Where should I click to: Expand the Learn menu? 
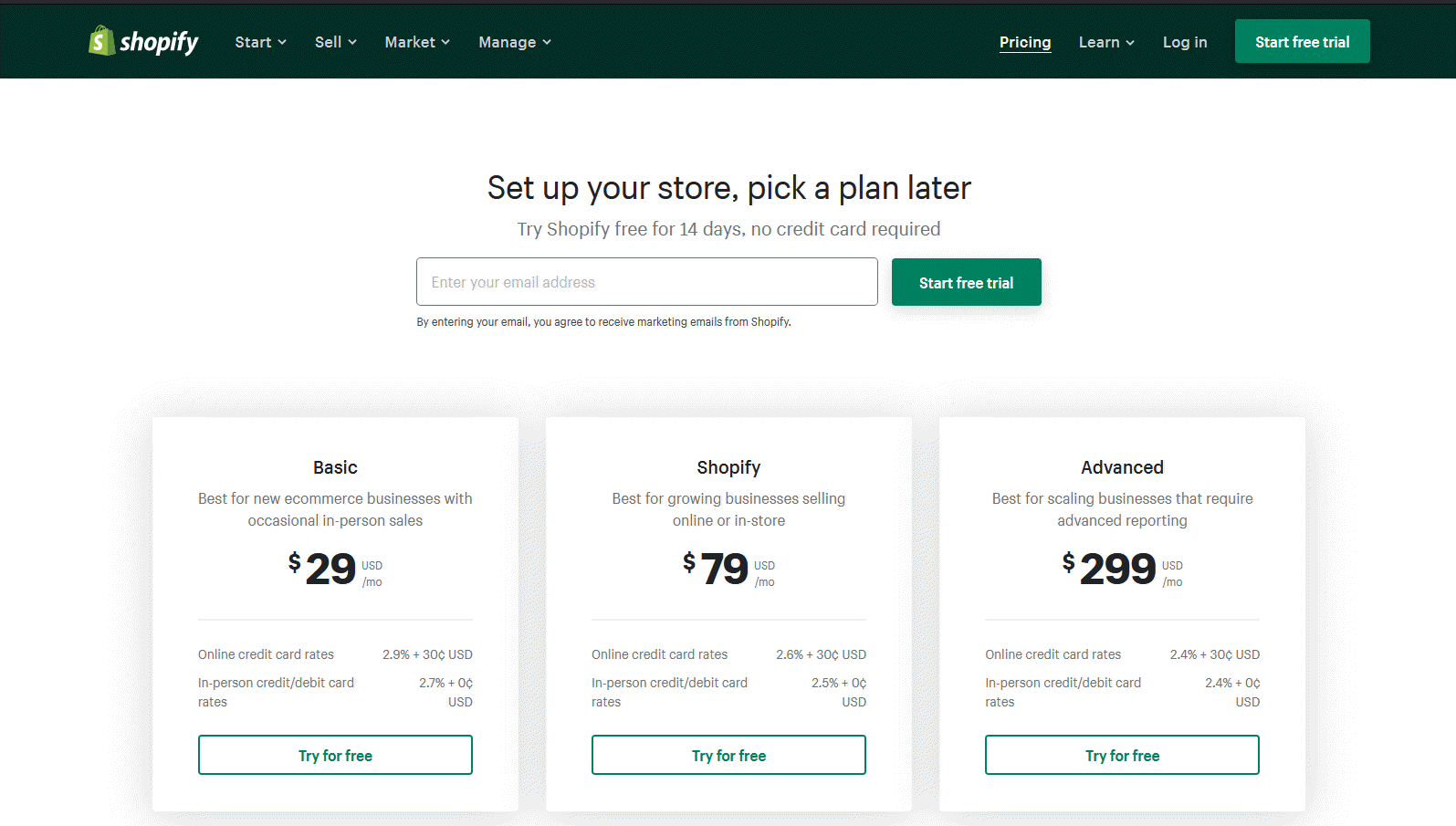point(1106,42)
